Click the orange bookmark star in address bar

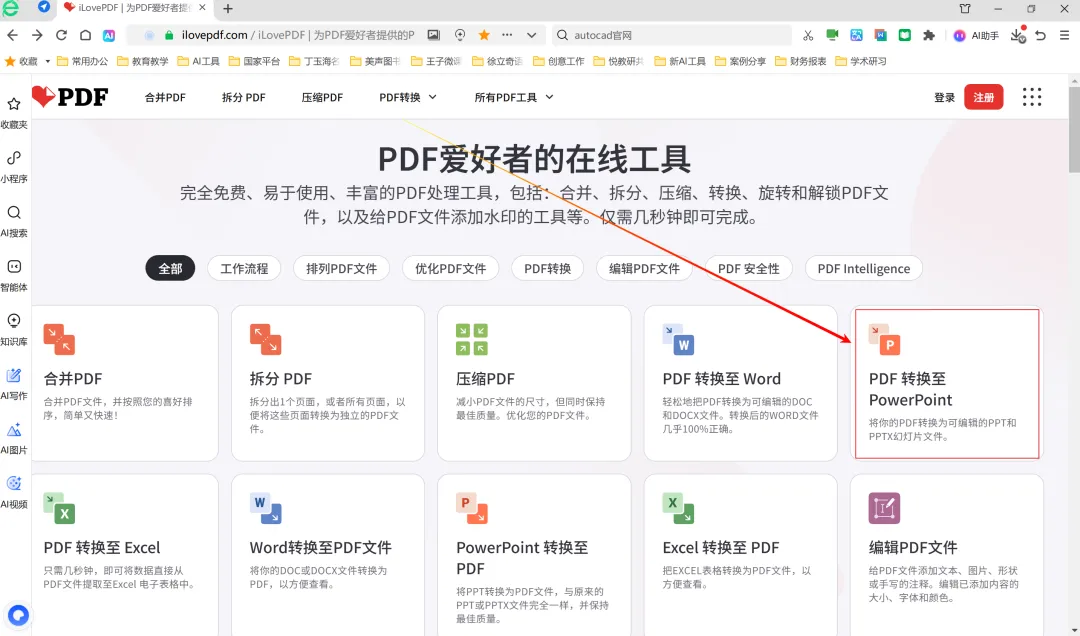[484, 35]
